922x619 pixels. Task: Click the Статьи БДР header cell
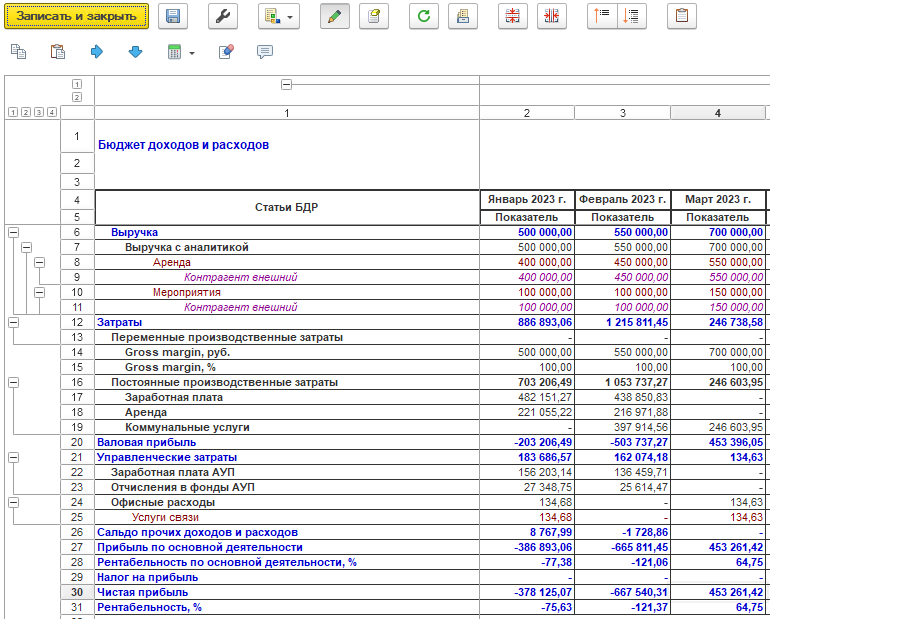click(x=287, y=207)
